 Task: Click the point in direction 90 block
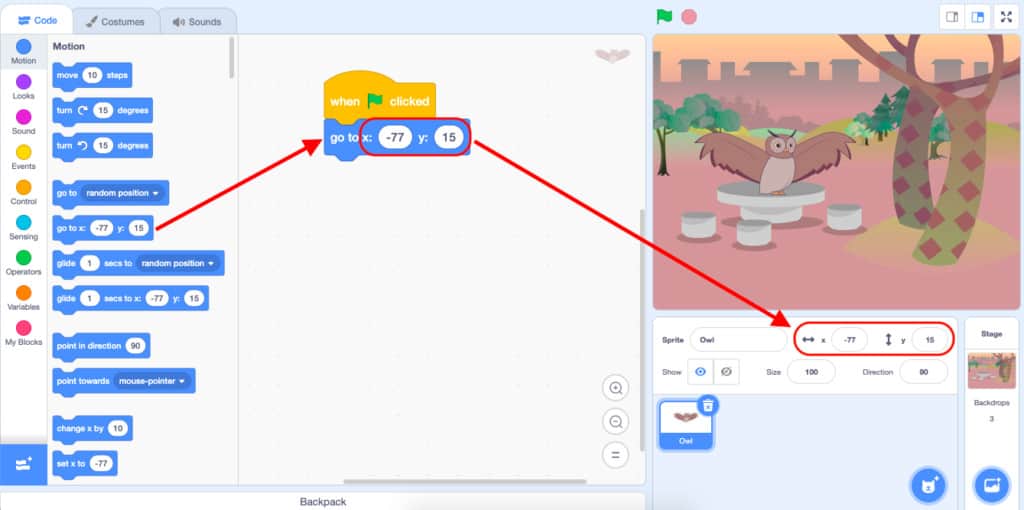101,346
